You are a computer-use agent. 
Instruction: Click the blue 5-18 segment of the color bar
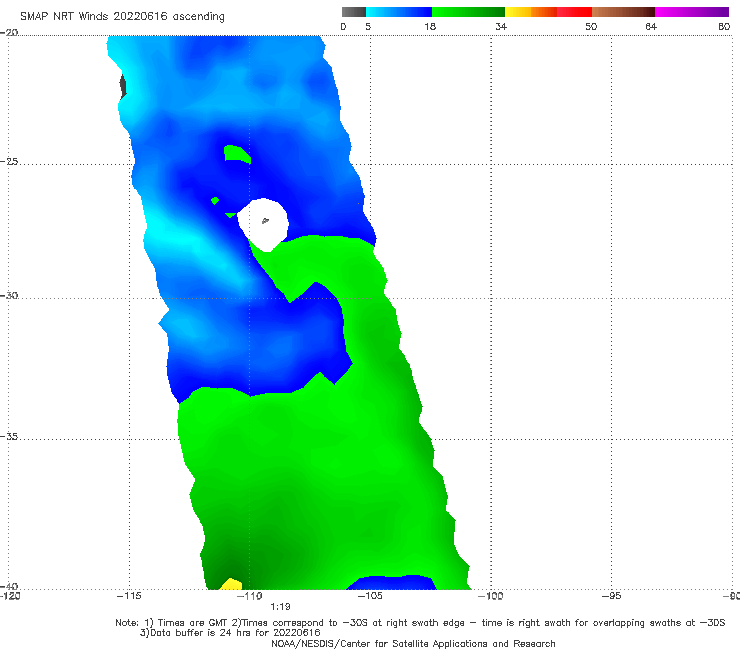399,12
